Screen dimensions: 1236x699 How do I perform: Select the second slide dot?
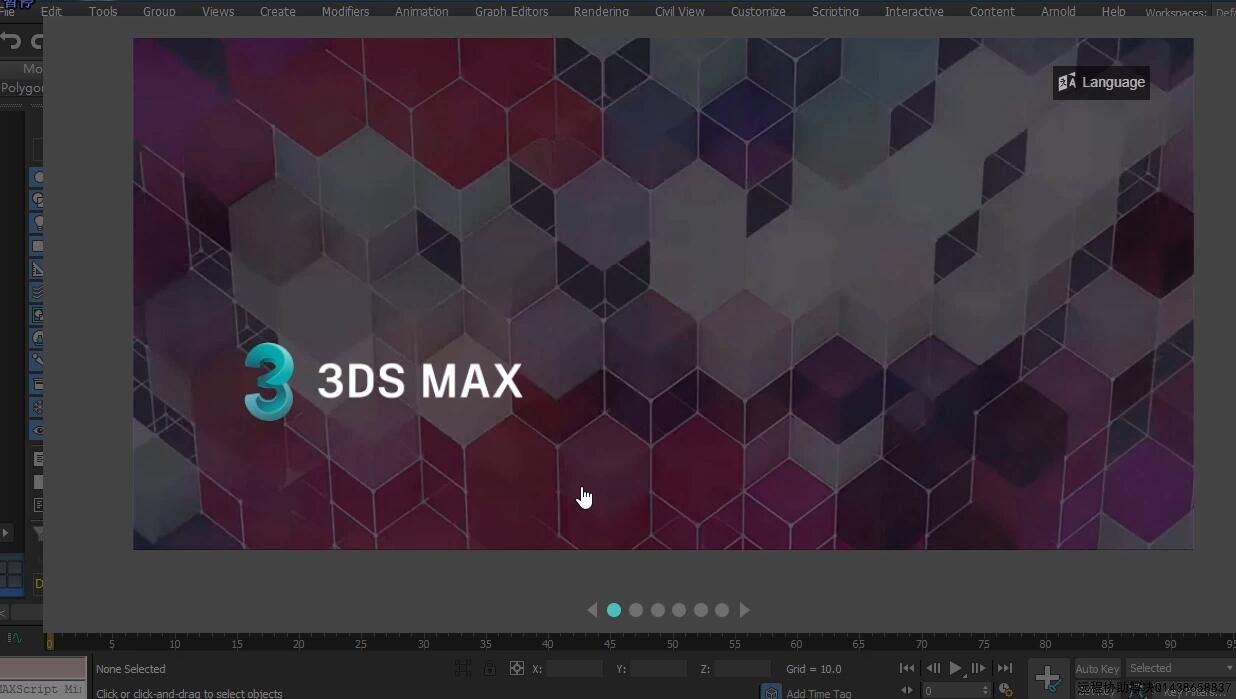click(636, 610)
